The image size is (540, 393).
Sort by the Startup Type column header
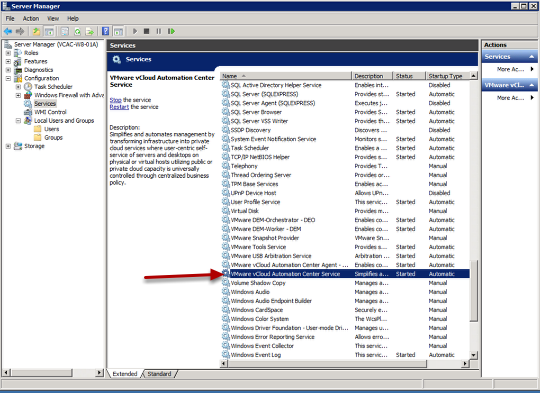pos(447,76)
